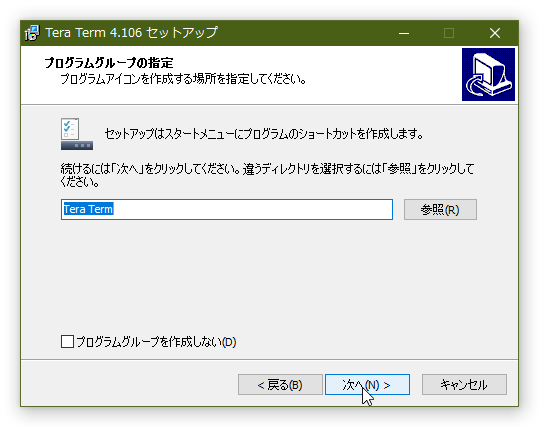Cancel setup with the キャンセル button
539x427 pixels.
pyautogui.click(x=464, y=384)
